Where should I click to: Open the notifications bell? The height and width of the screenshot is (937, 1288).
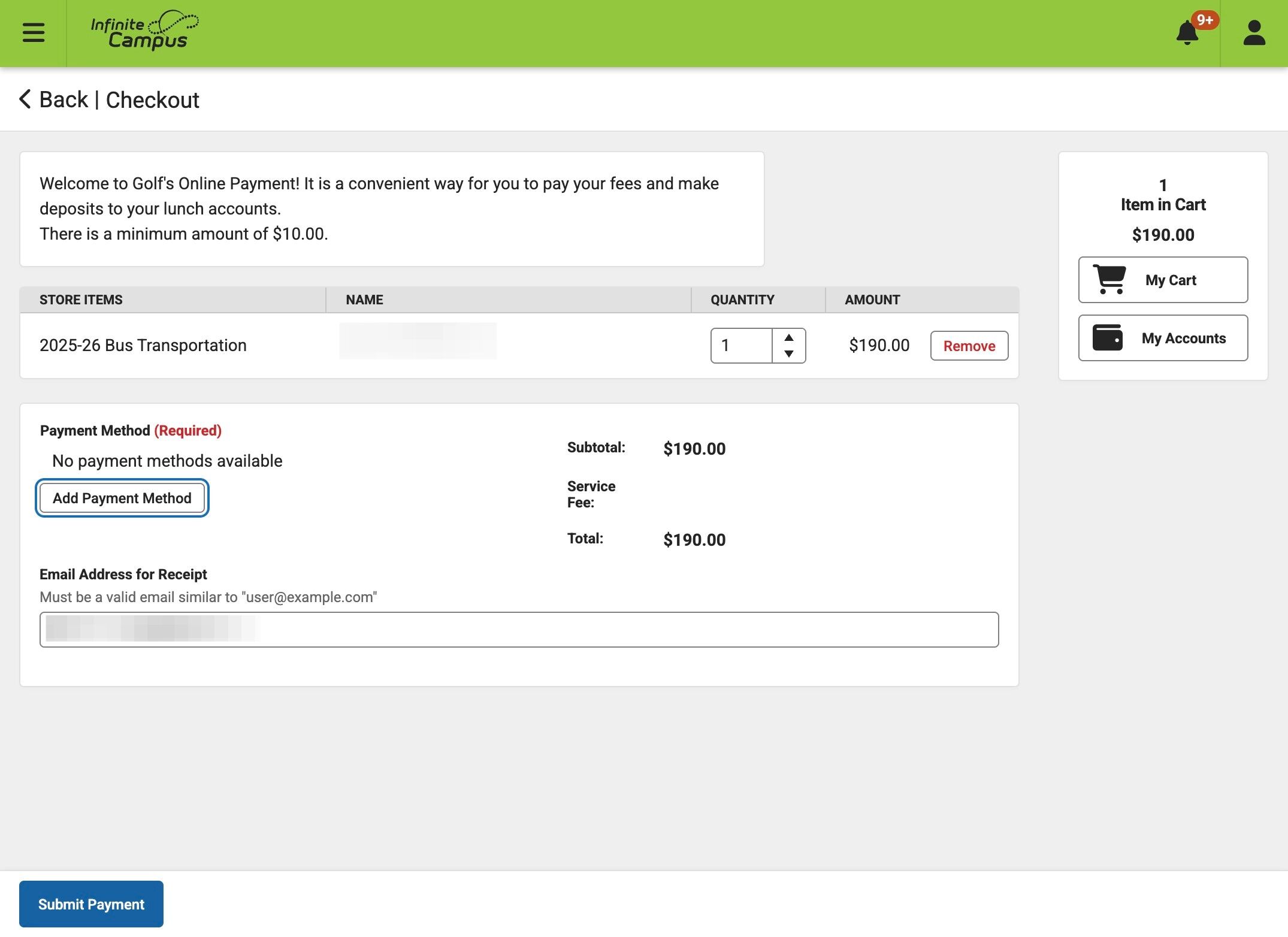coord(1187,34)
